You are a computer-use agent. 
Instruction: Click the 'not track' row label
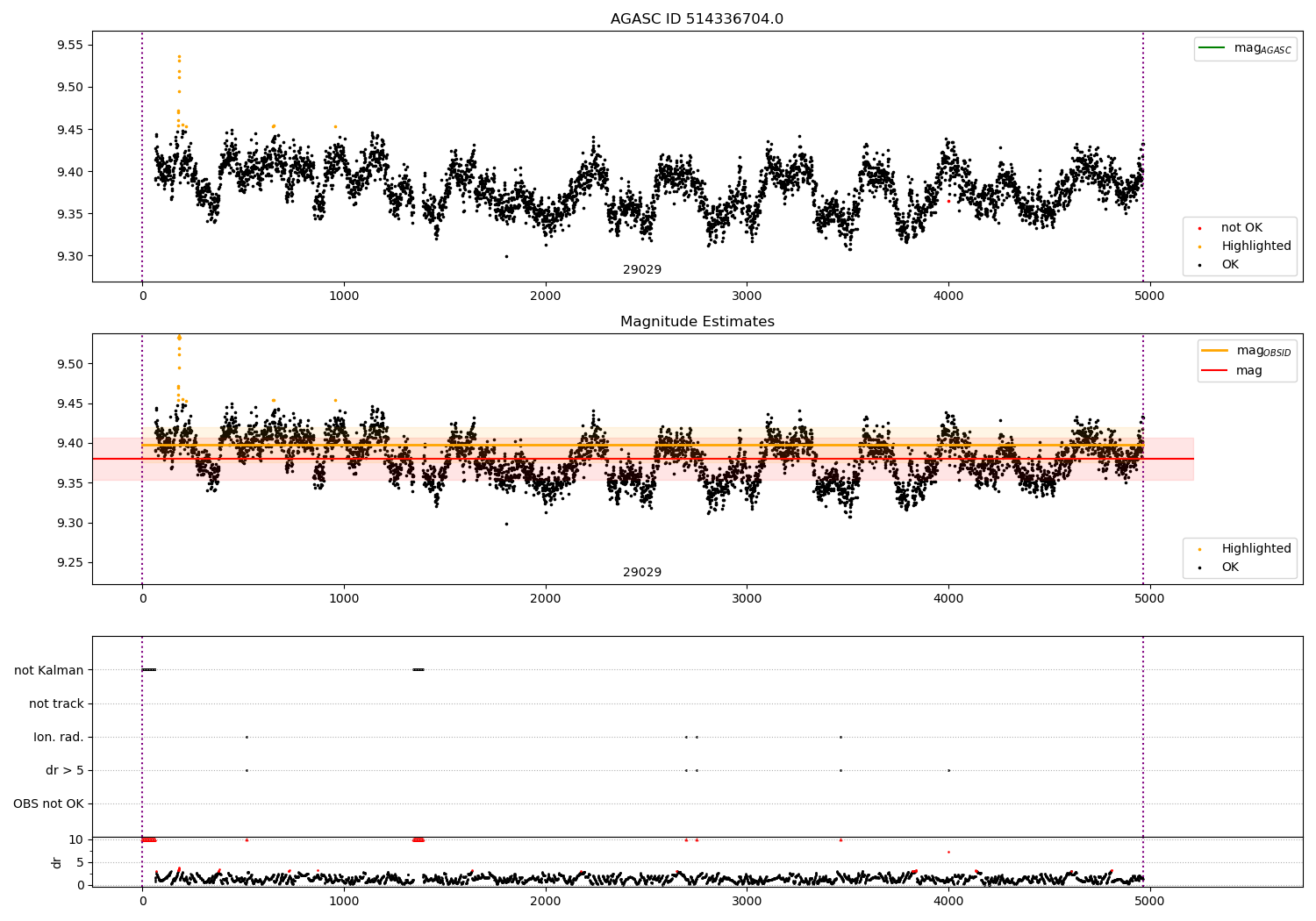point(56,703)
